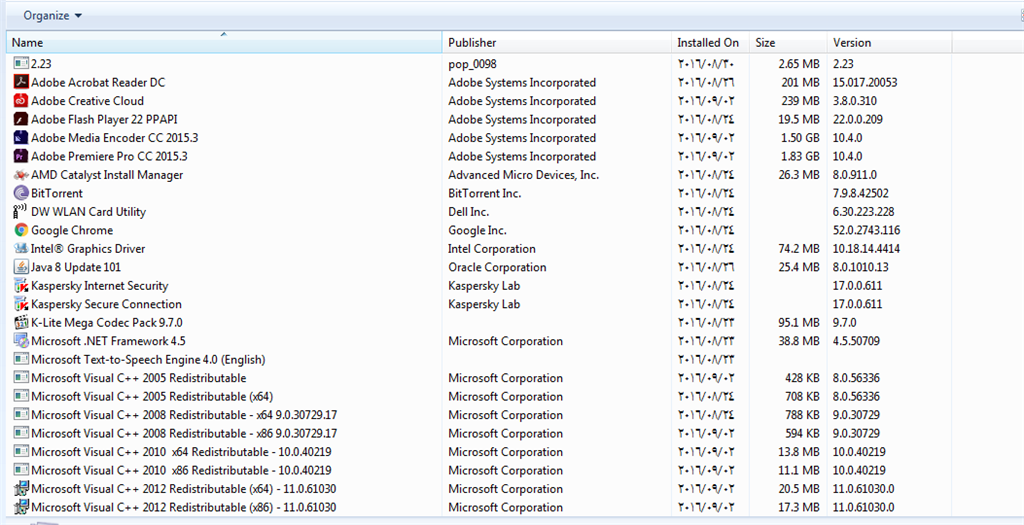Select DW WLAN Card Utility name

(89, 212)
